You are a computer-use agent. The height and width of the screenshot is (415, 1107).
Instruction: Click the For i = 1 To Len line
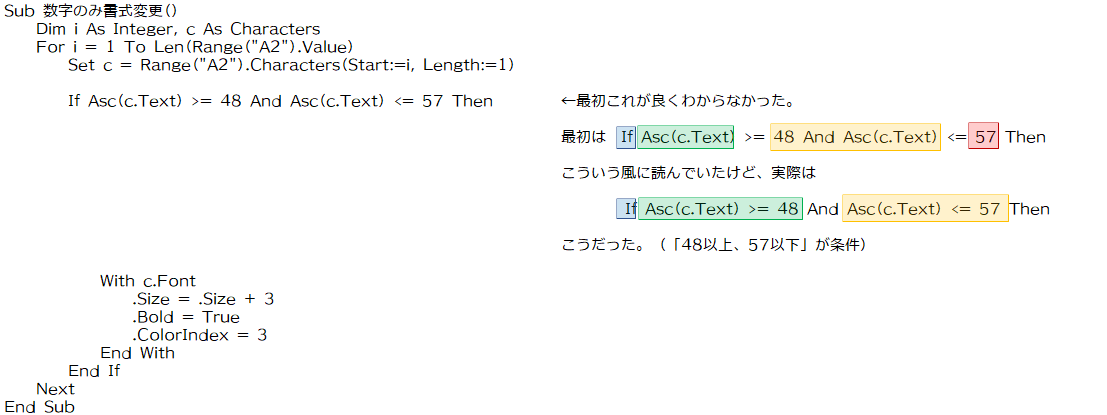194,47
